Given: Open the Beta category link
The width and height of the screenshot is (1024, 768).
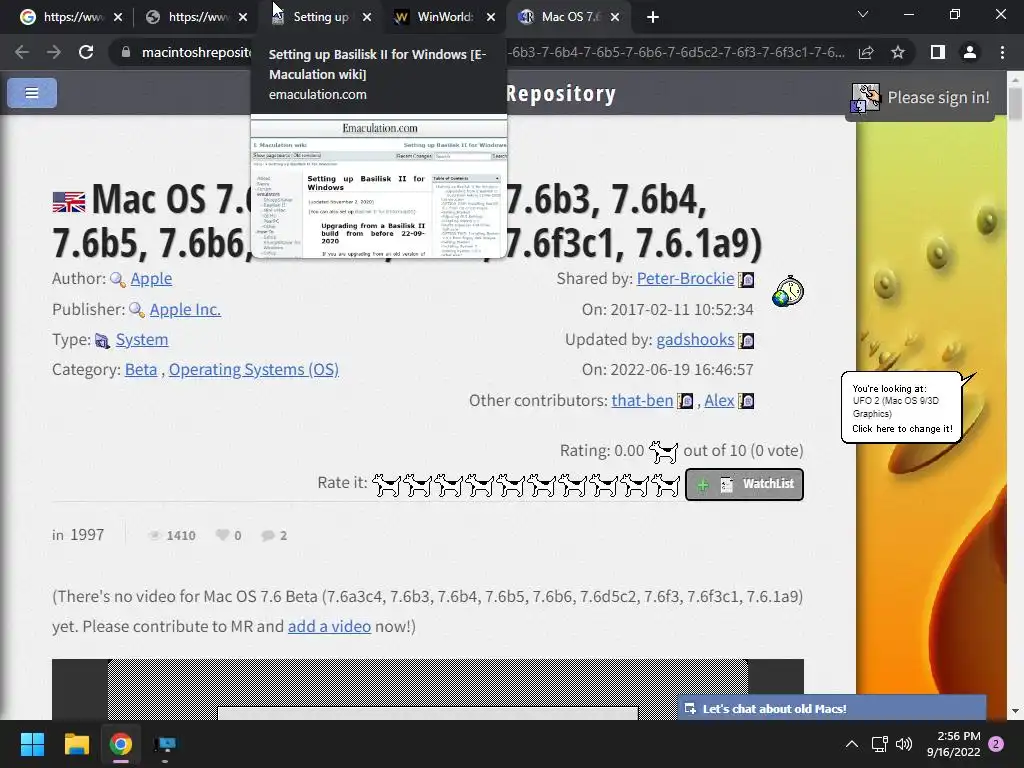Looking at the screenshot, I should click(141, 370).
